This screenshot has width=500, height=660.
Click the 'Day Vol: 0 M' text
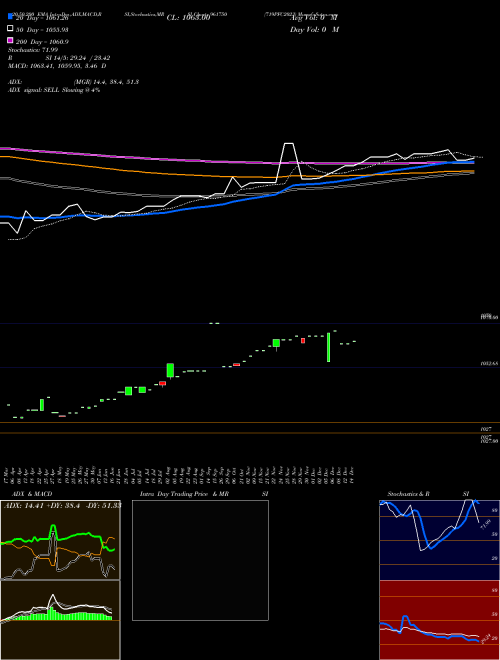coord(314,30)
